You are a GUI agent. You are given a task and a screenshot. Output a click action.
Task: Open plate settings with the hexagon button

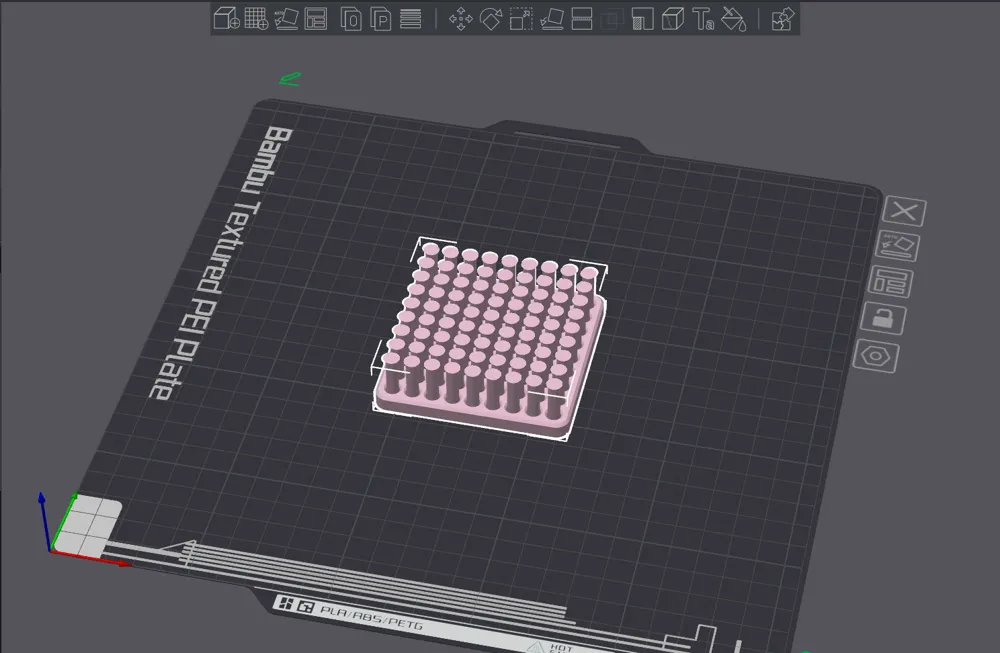pyautogui.click(x=876, y=356)
